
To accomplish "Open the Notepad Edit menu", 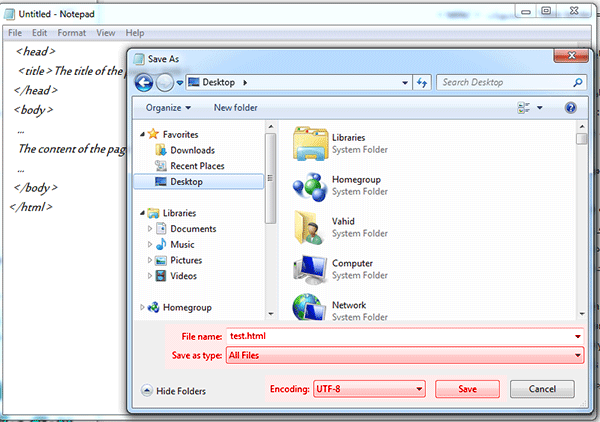I will coord(39,33).
